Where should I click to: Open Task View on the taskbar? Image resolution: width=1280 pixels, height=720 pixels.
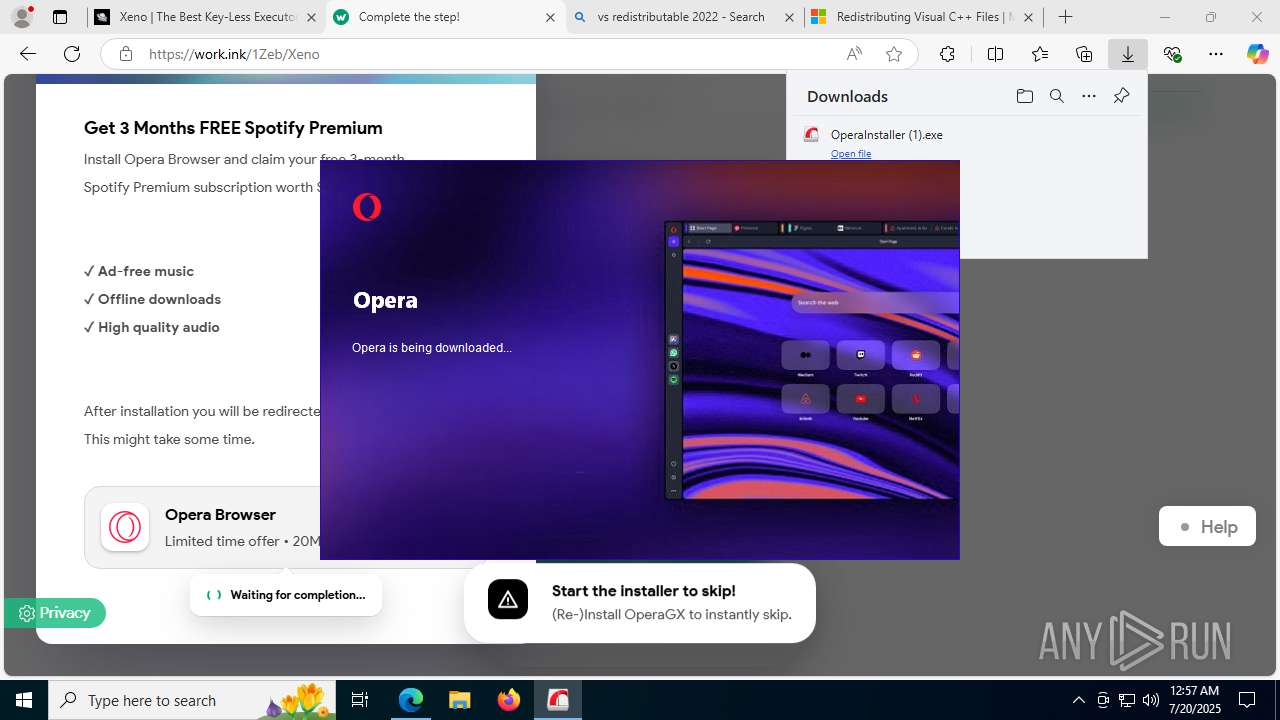tap(361, 700)
